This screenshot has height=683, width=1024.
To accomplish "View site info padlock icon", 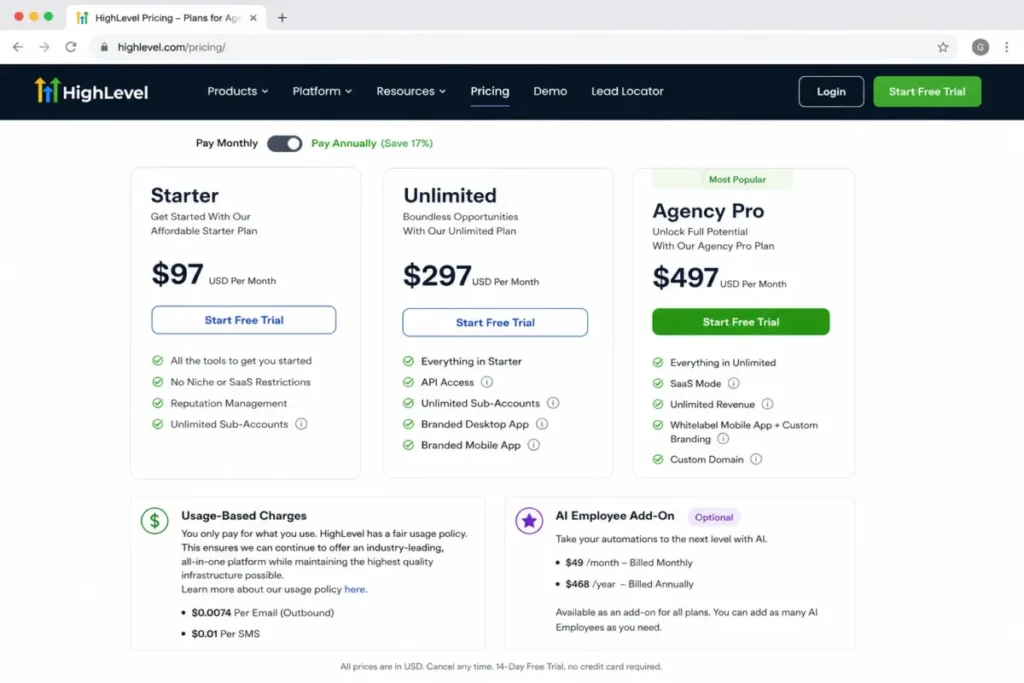I will 104,47.
